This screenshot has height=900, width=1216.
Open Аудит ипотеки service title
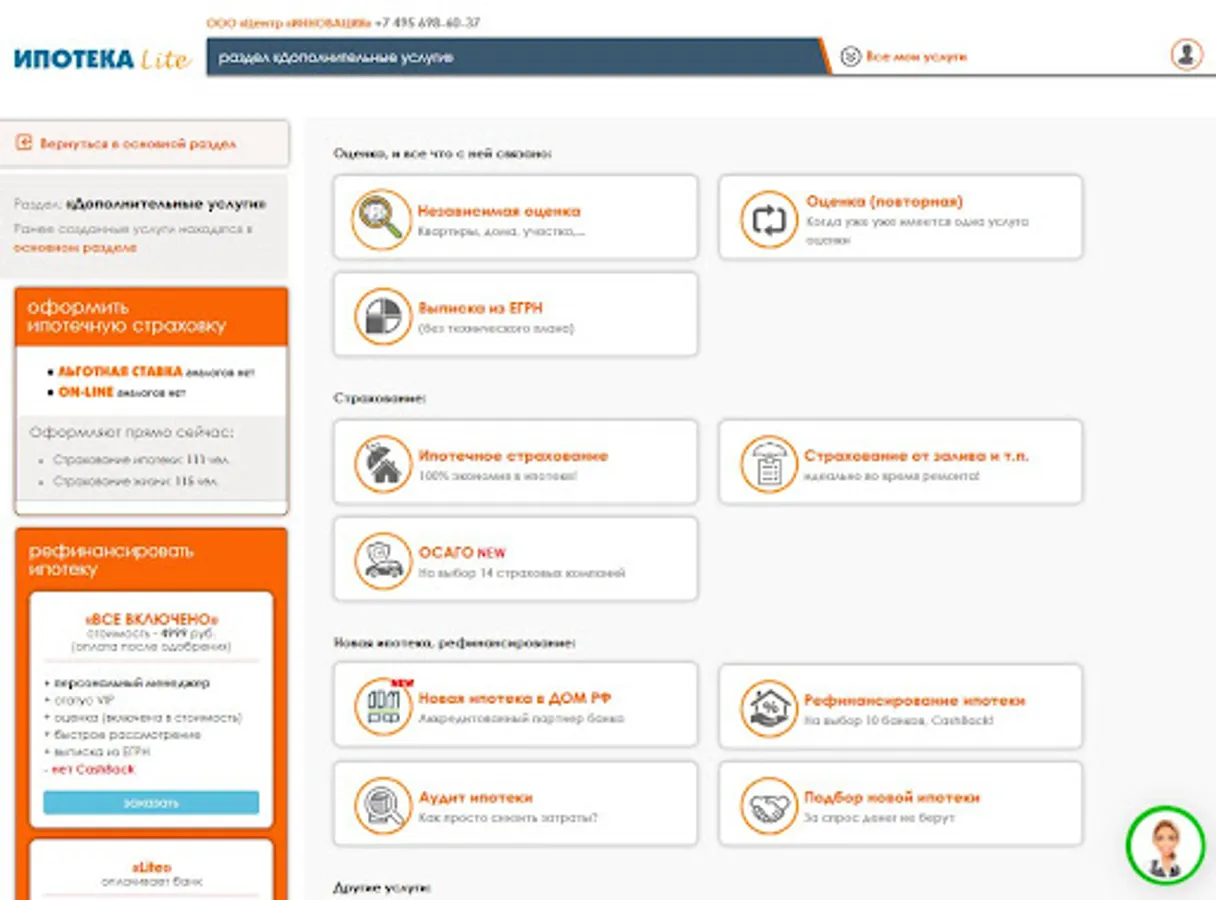(x=476, y=798)
